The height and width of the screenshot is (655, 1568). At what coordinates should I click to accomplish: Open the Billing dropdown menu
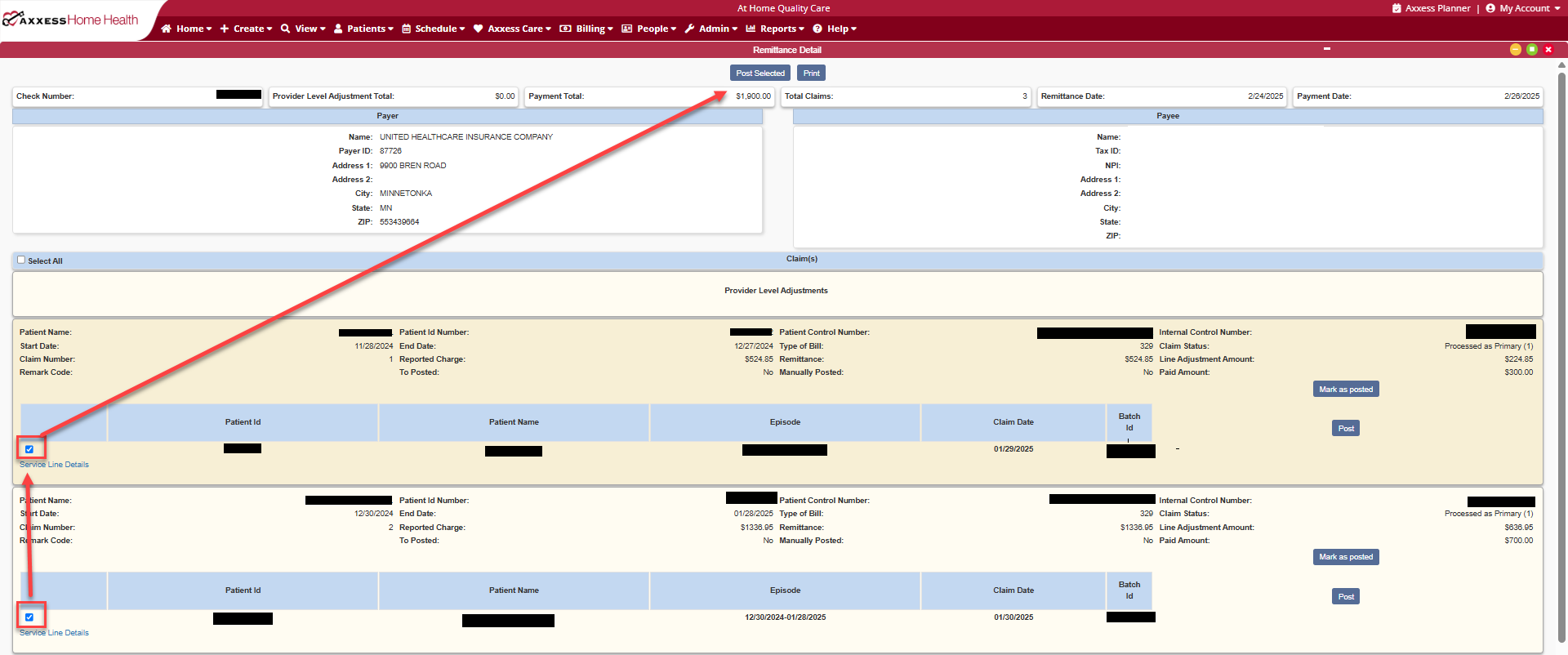coord(586,29)
